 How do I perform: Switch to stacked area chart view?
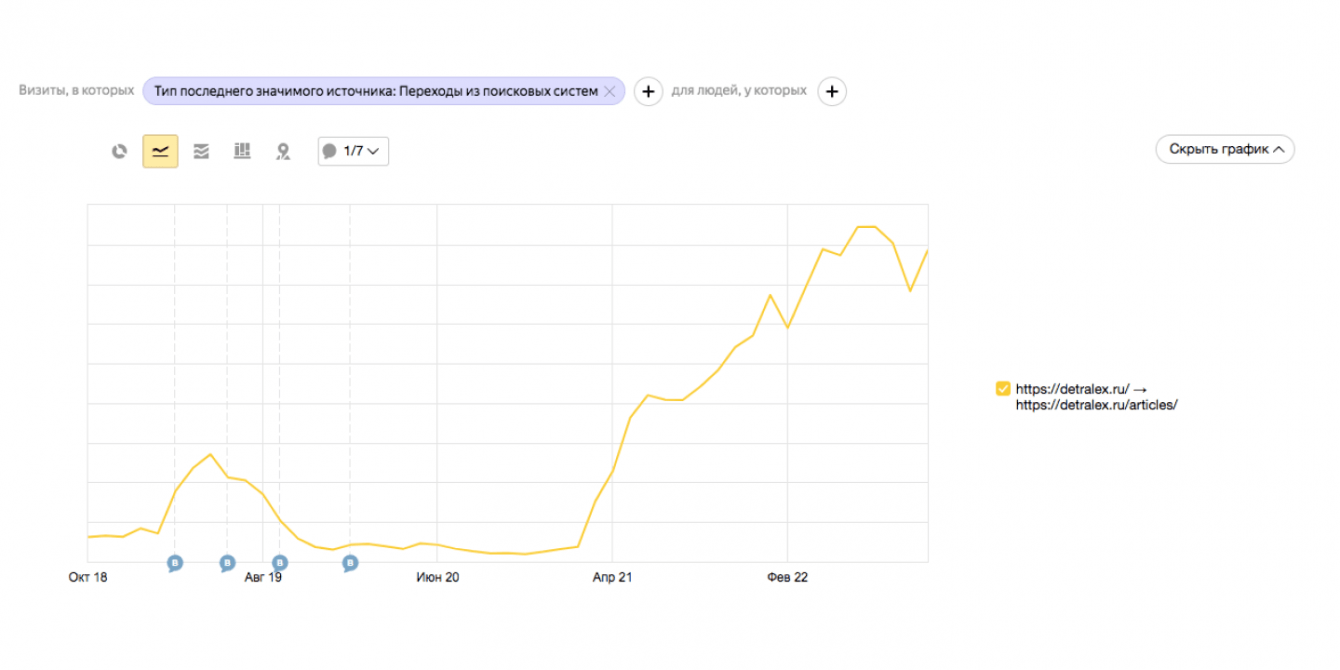(x=201, y=152)
